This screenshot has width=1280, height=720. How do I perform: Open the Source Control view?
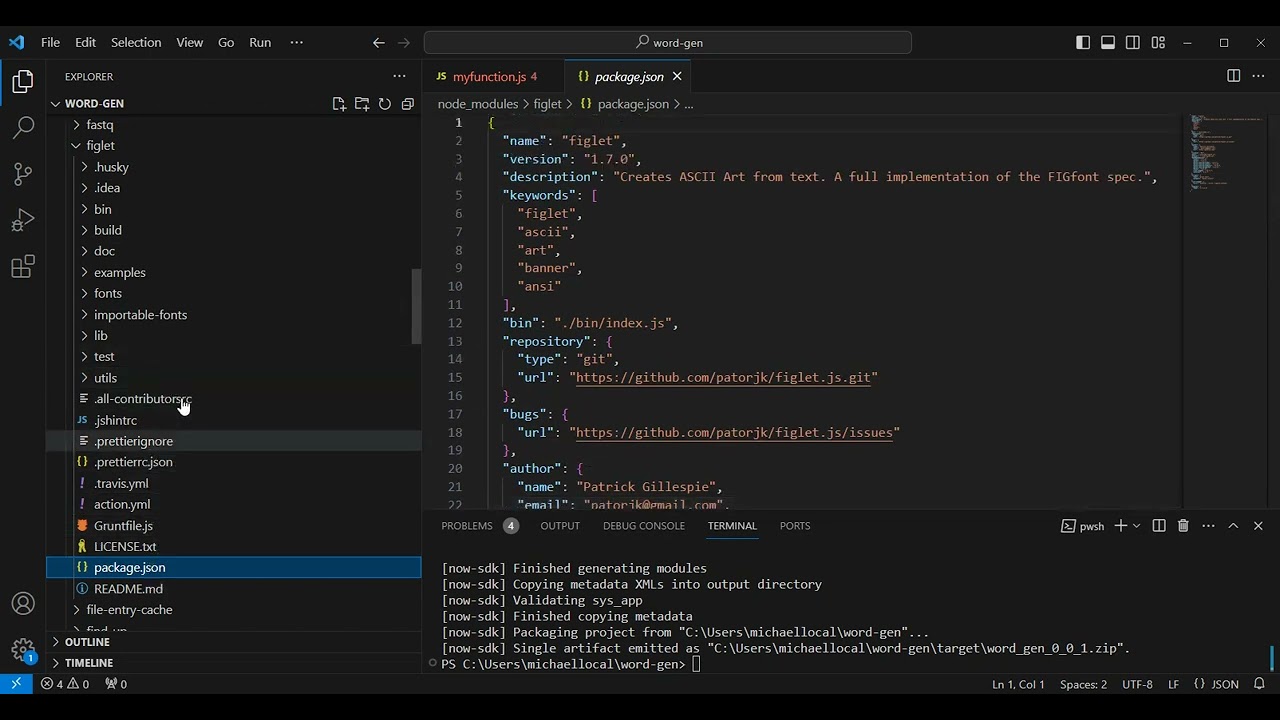[22, 174]
